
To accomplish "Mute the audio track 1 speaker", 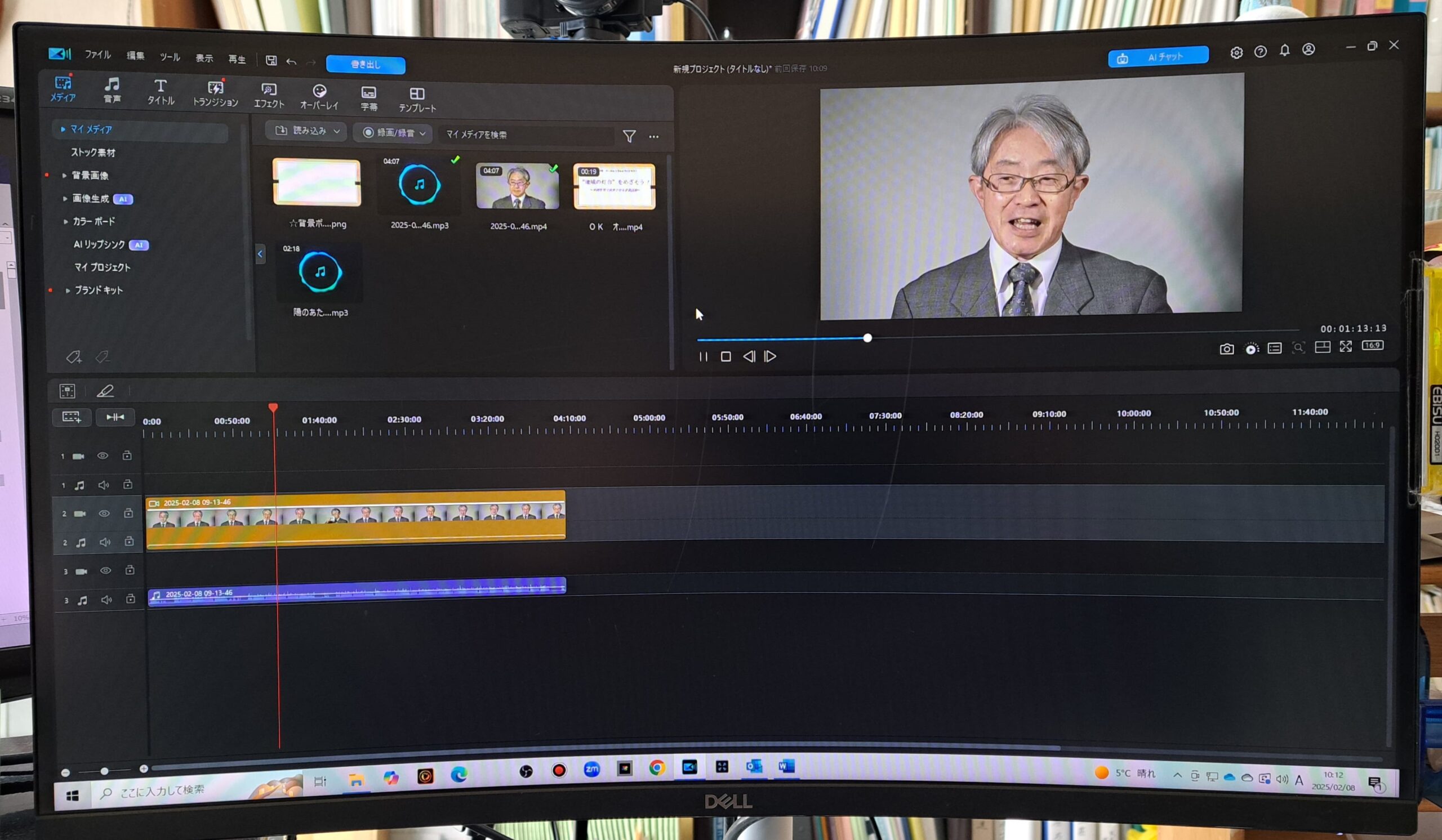I will tap(104, 485).
